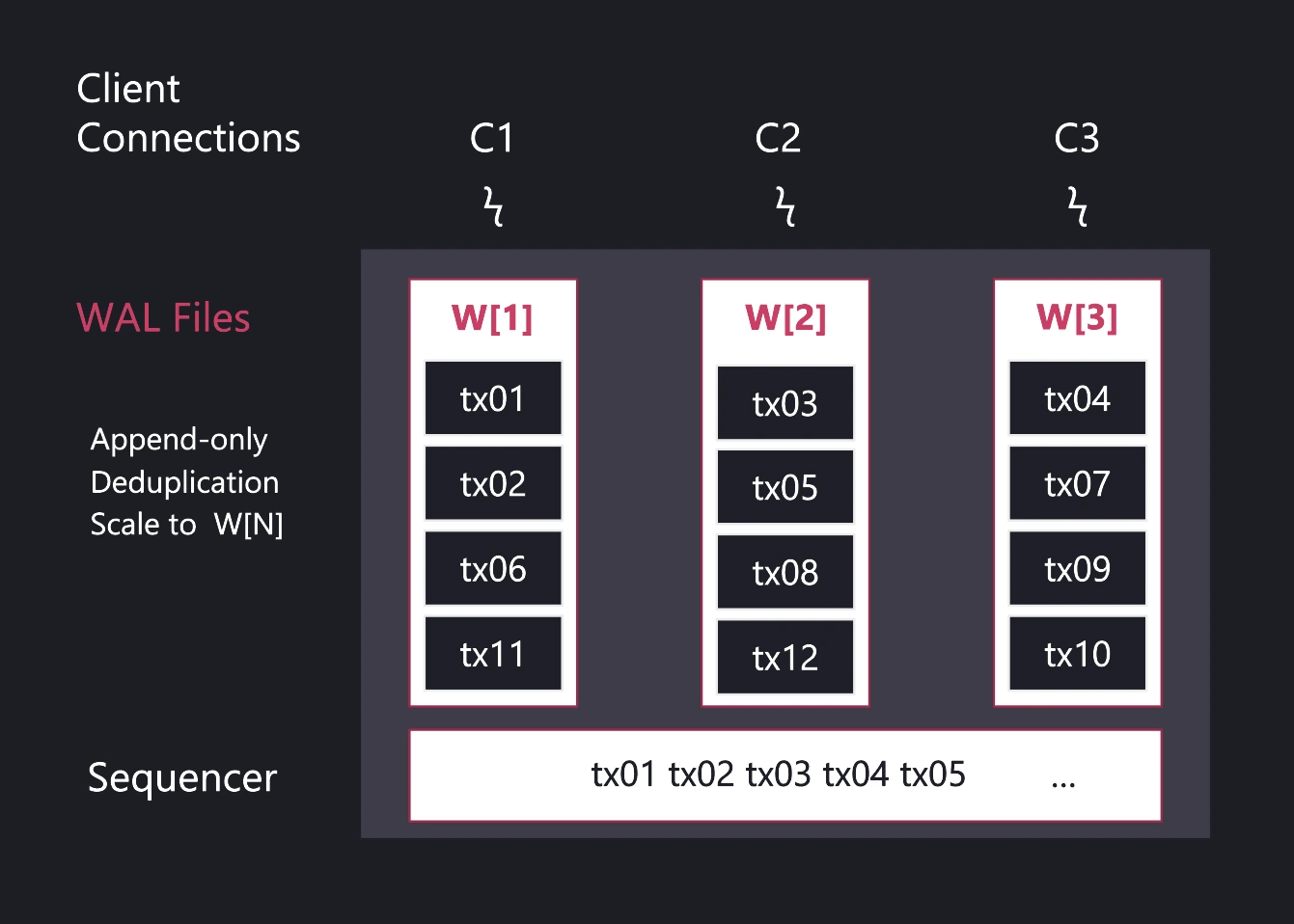The image size is (1294, 924).
Task: Click the ellipsis in the Sequencer bar
Action: click(1063, 779)
